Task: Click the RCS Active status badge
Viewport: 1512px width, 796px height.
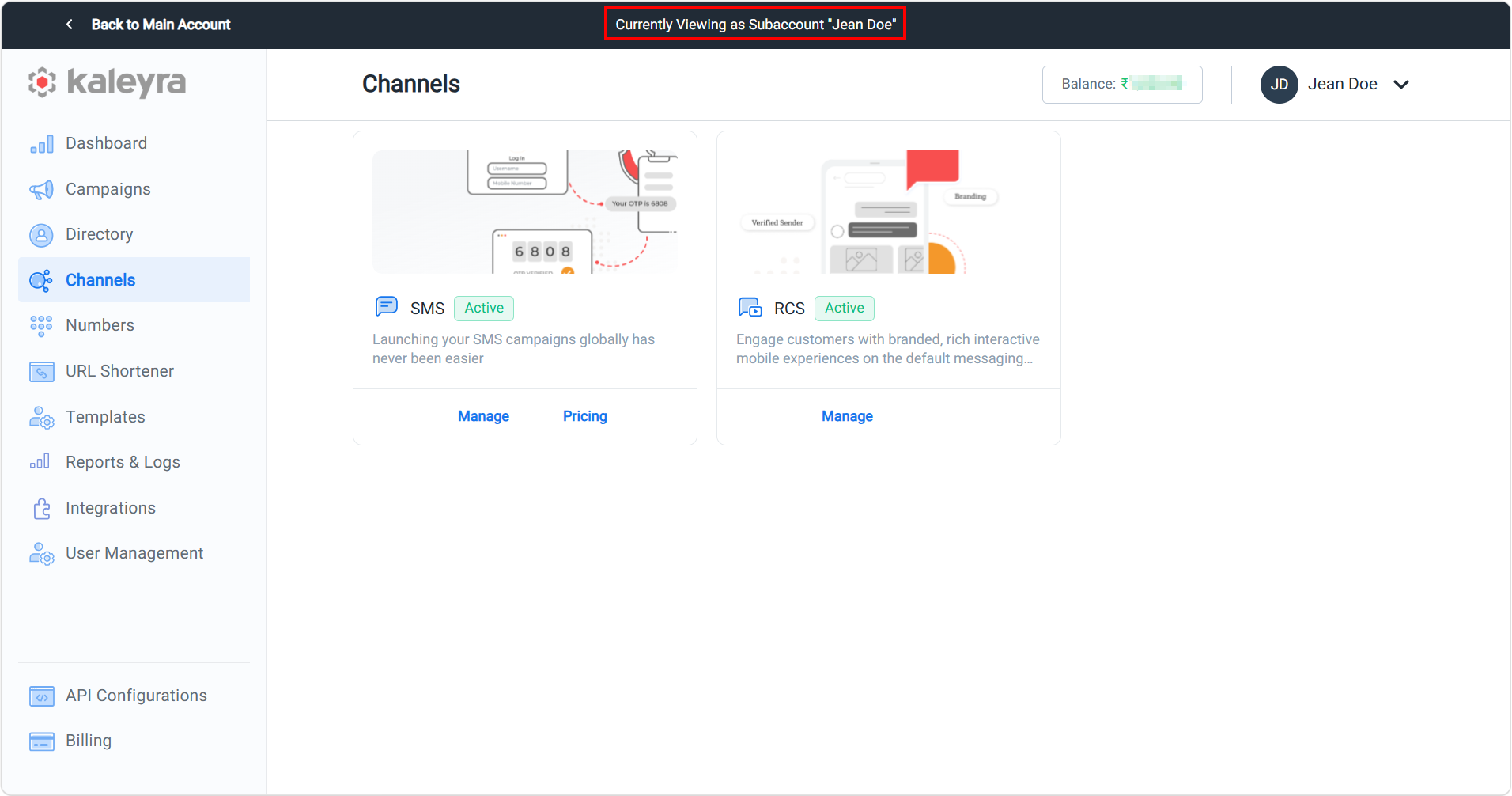Action: (845, 308)
